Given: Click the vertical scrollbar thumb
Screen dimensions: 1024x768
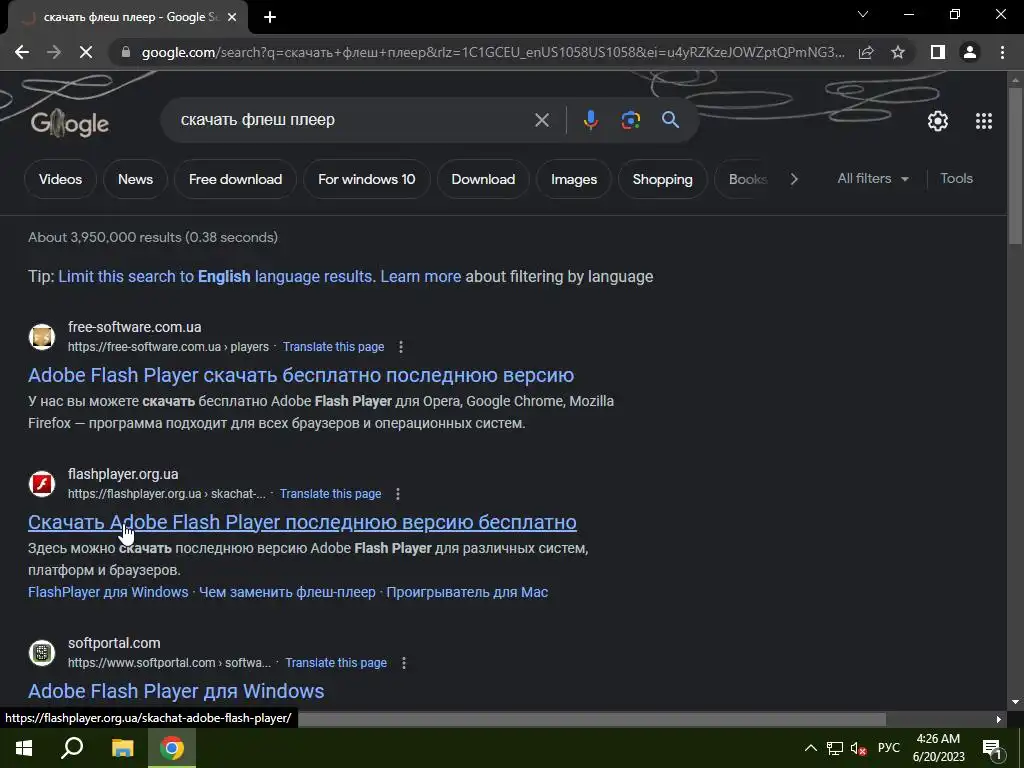Looking at the screenshot, I should pyautogui.click(x=1015, y=167).
